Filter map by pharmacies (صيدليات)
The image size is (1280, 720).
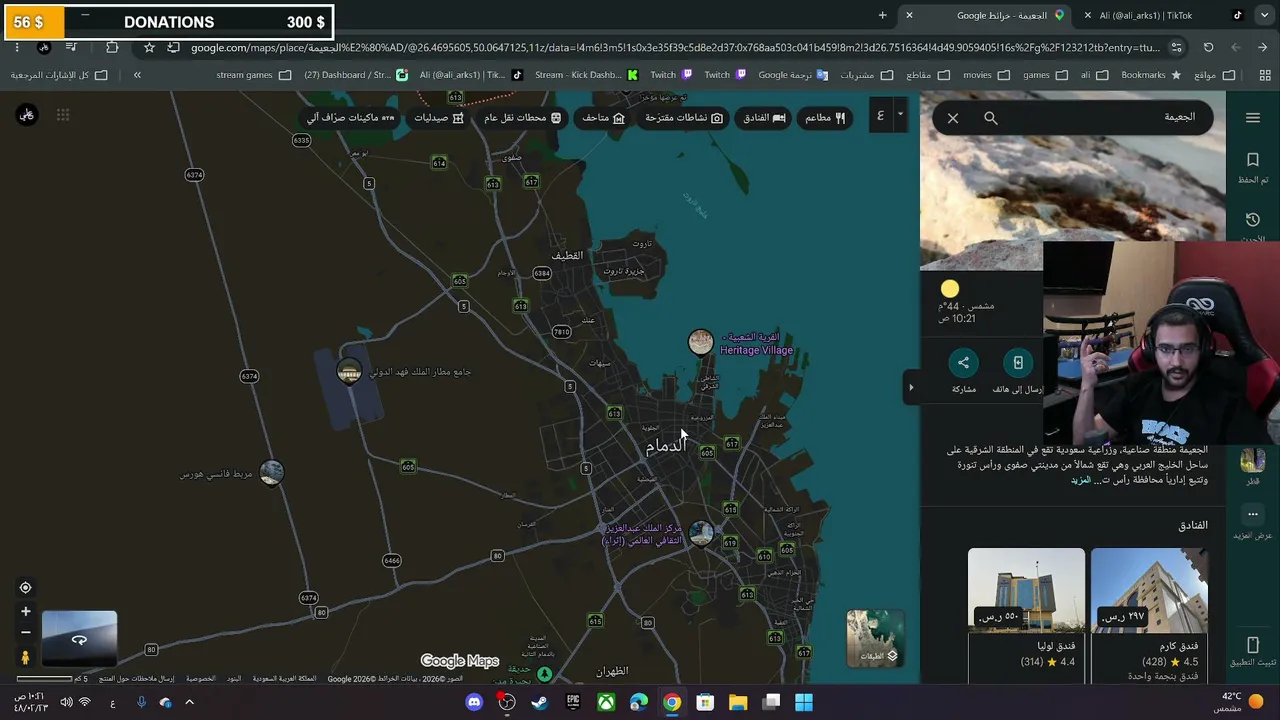click(439, 118)
